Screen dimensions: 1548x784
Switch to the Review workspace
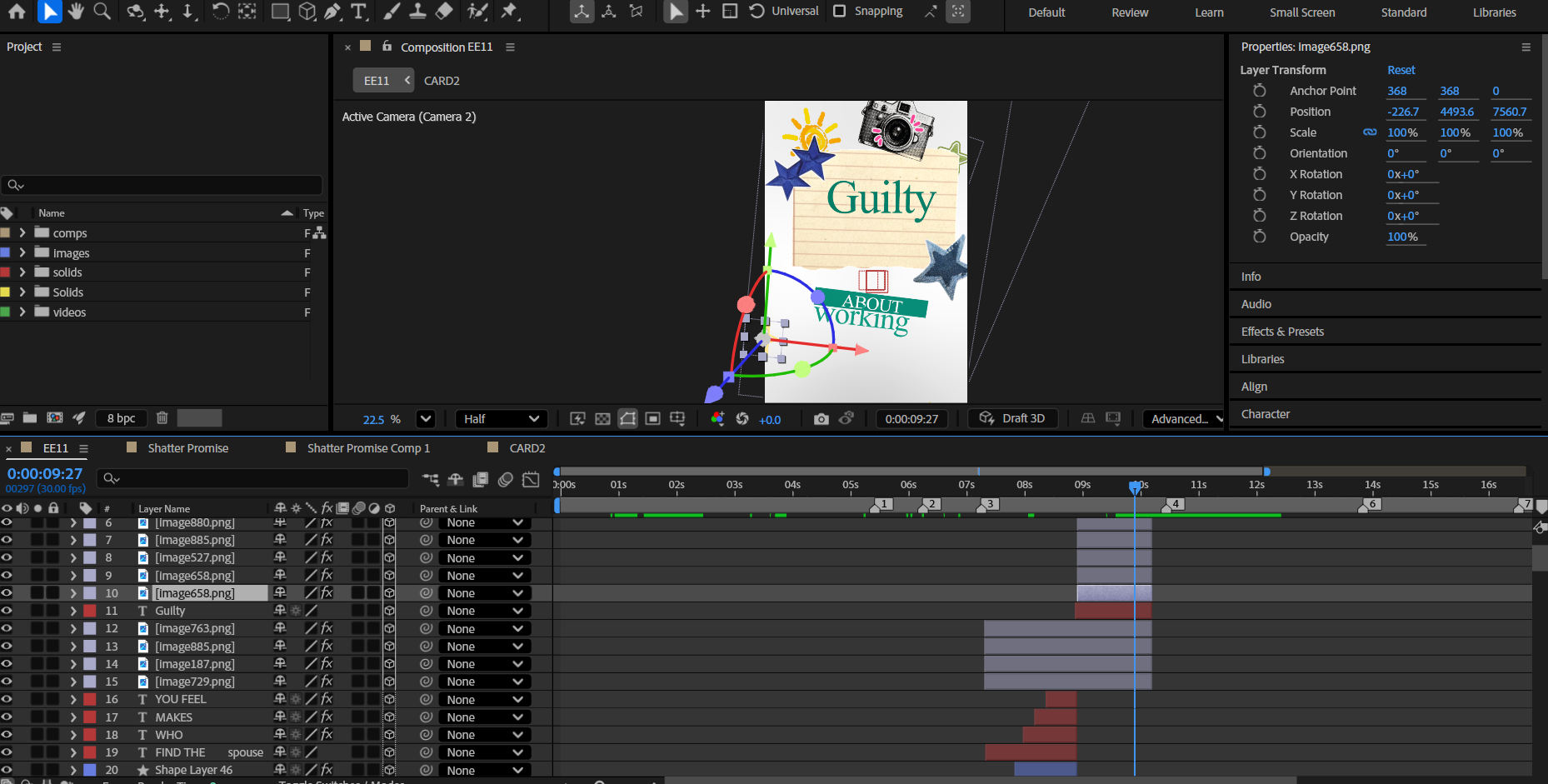[1129, 12]
